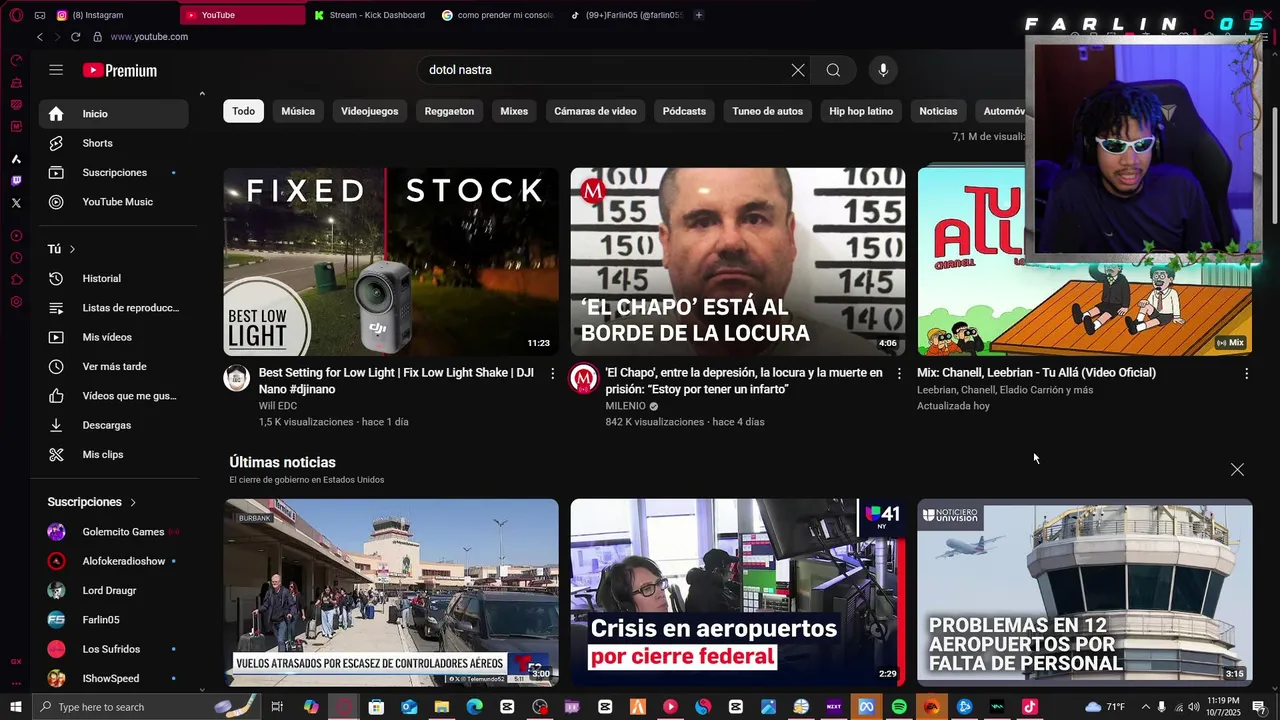Viewport: 1280px width, 720px height.
Task: Open the Alofokeradioshow subscription
Action: tap(113, 561)
